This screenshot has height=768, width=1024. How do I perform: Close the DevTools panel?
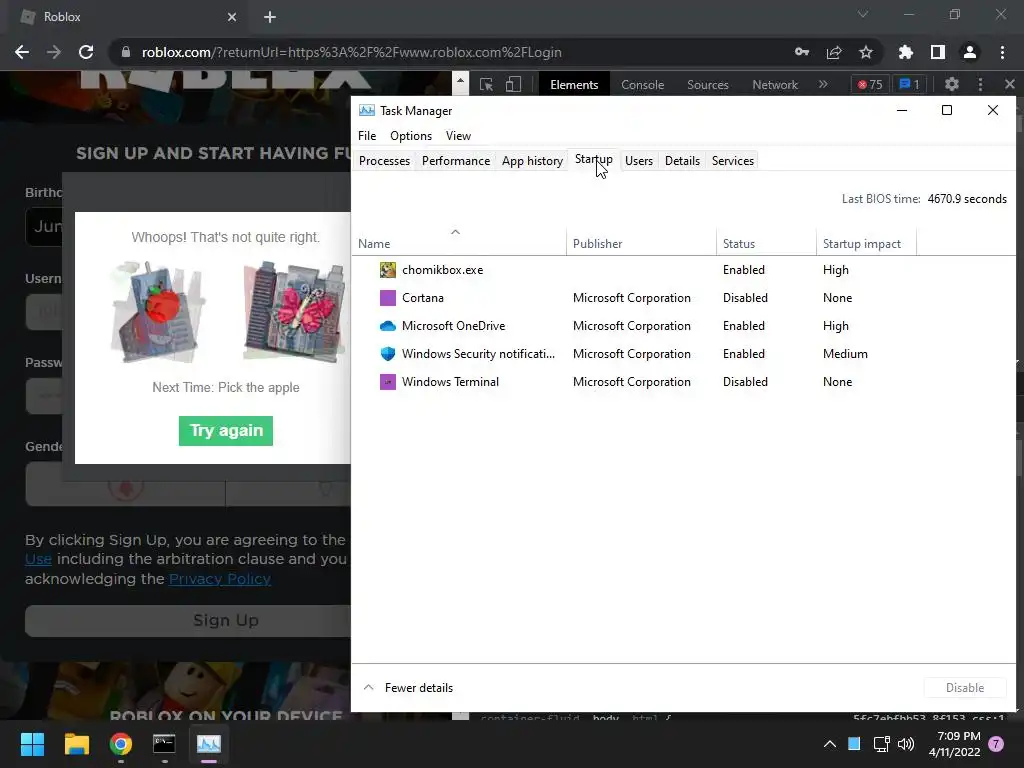pyautogui.click(x=1010, y=84)
